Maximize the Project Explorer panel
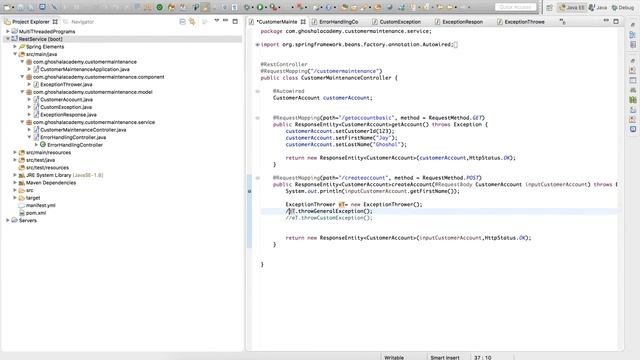 tap(235, 21)
